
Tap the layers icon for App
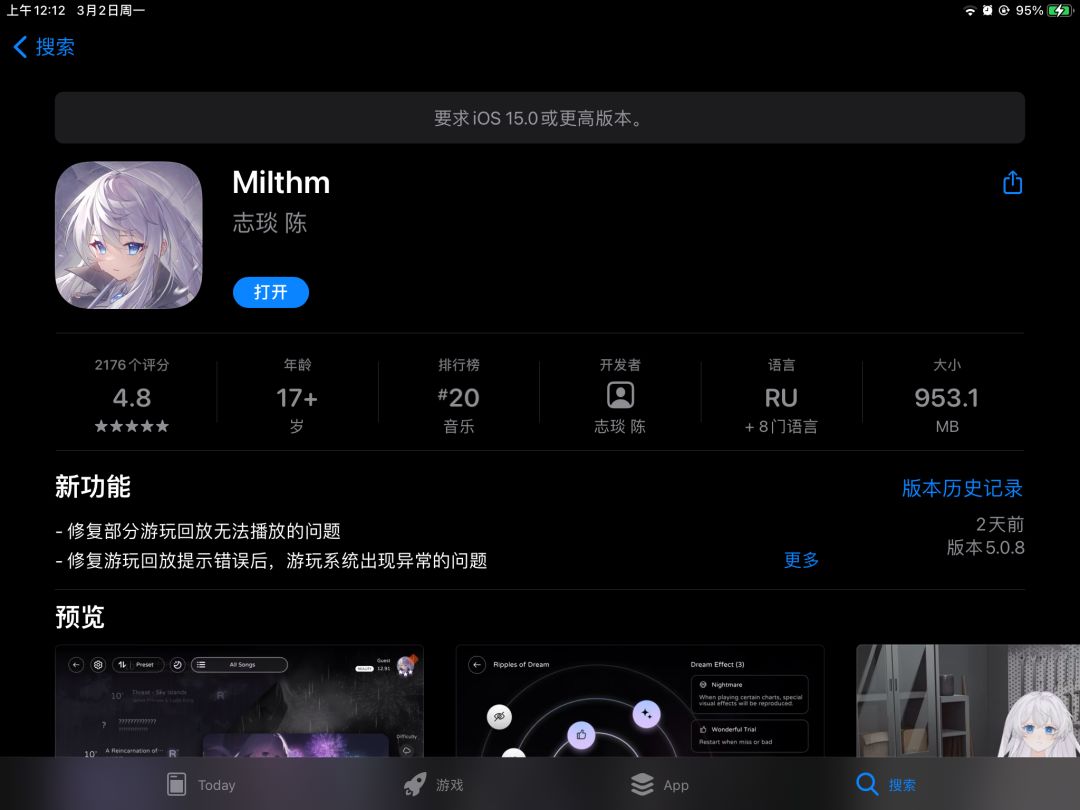642,785
